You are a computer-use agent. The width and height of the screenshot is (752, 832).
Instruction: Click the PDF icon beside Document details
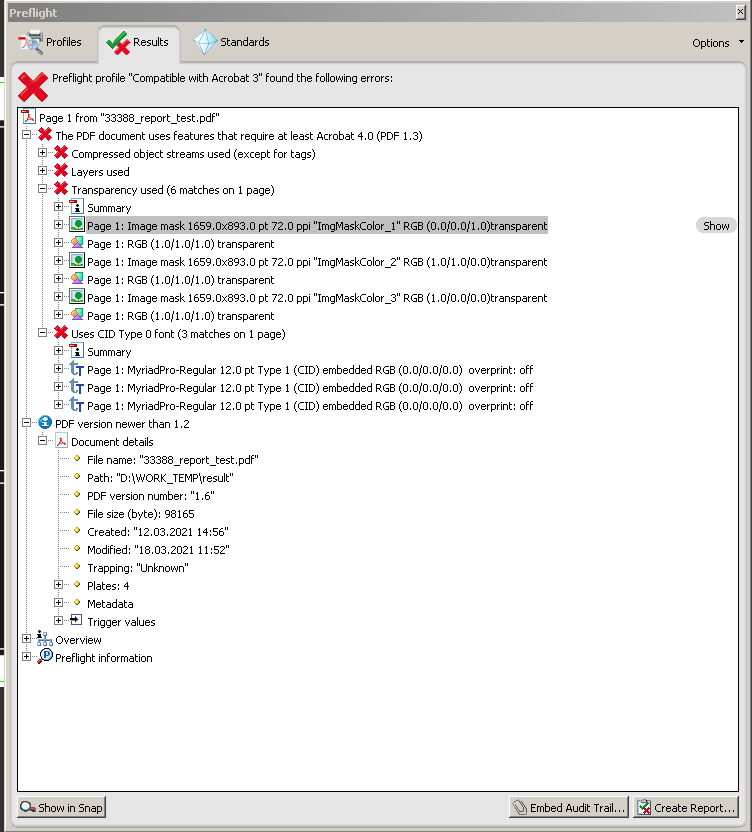click(x=62, y=441)
